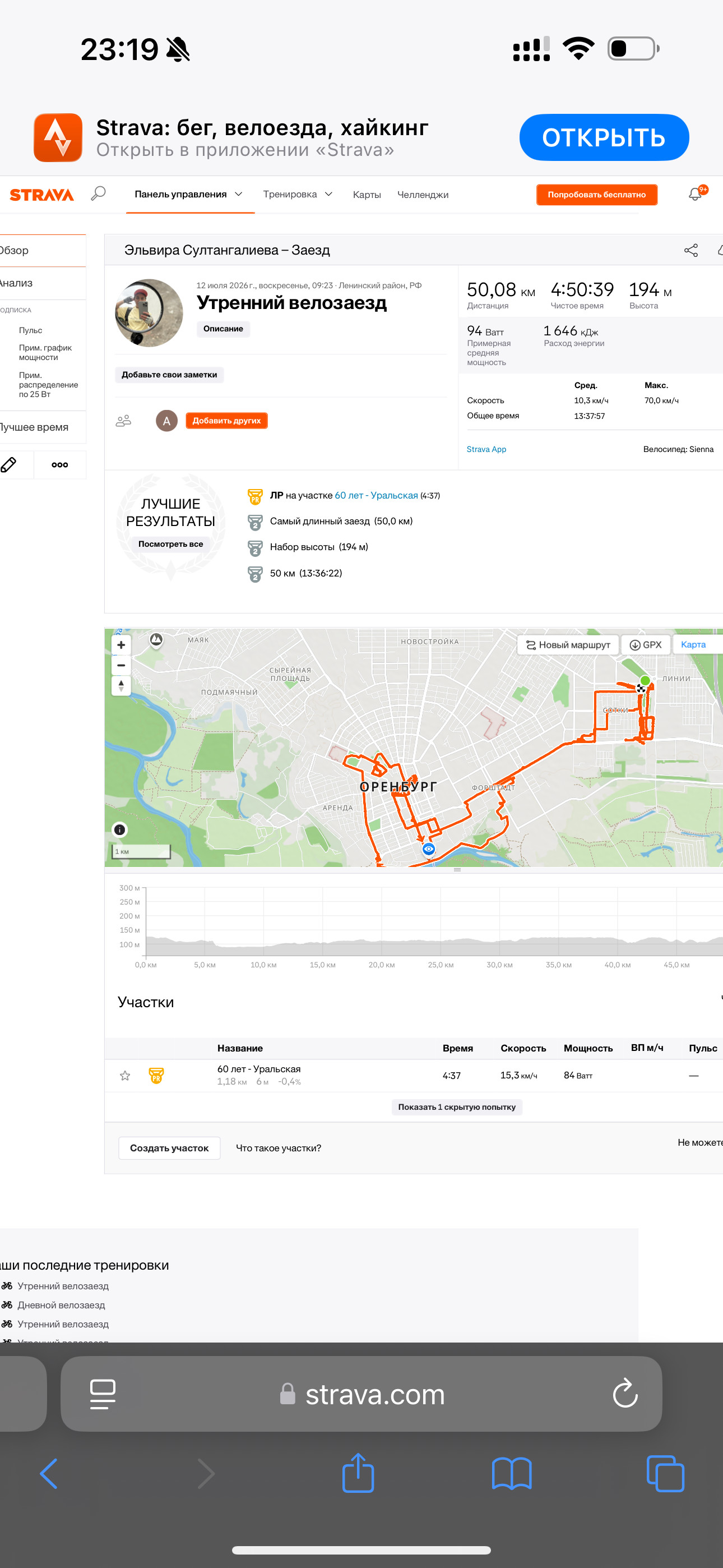Select the Обзор sidebar tab

click(43, 251)
